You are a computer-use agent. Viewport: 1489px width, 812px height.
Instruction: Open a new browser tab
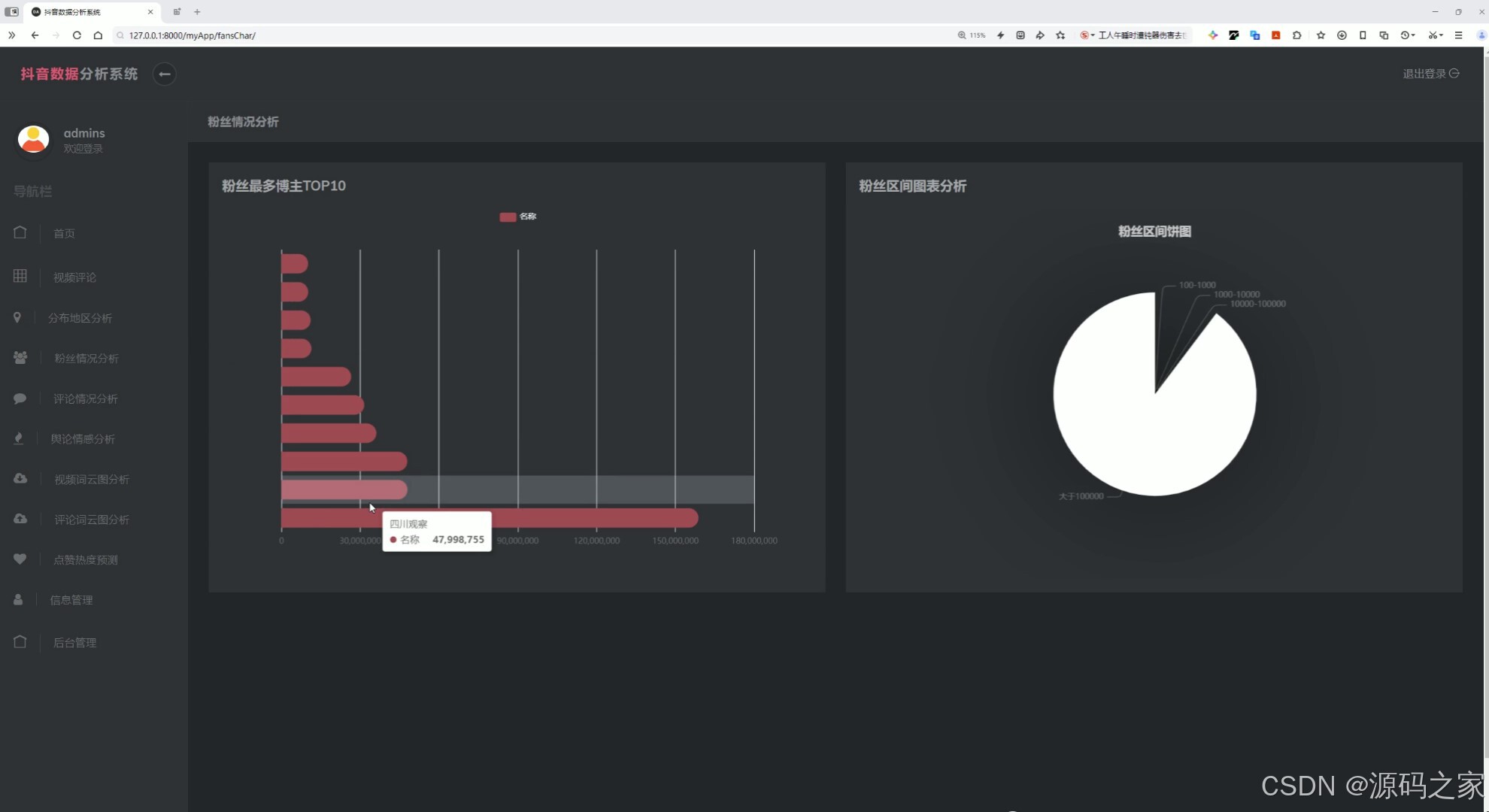(197, 12)
